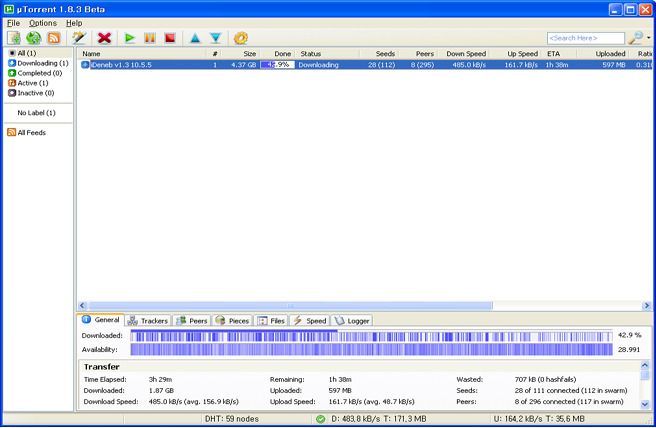The image size is (656, 428).
Task: Move torrent up the queue
Action: point(195,38)
